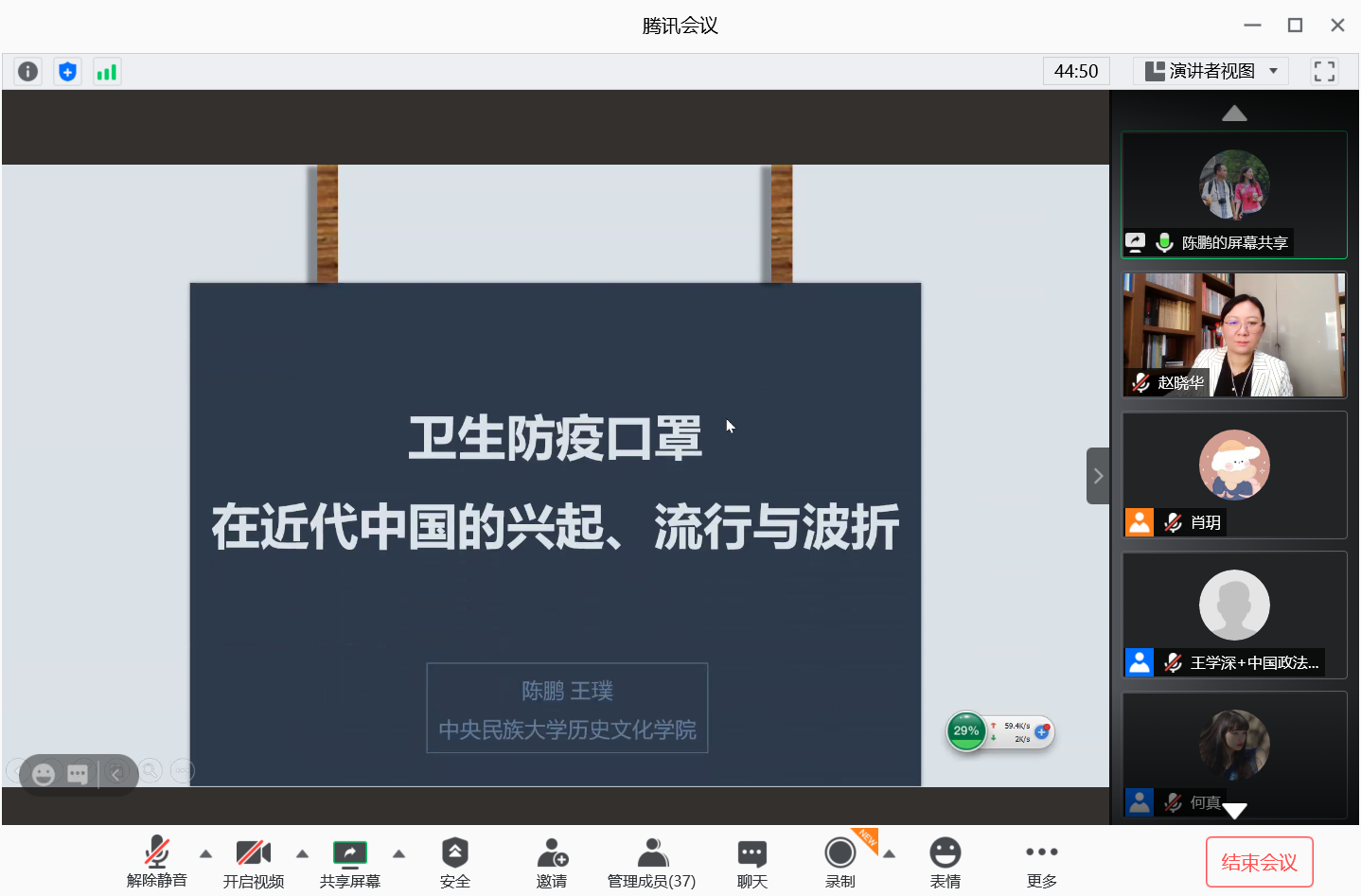Turn on camera with 开启视频
The width and height of the screenshot is (1361, 896).
click(253, 862)
